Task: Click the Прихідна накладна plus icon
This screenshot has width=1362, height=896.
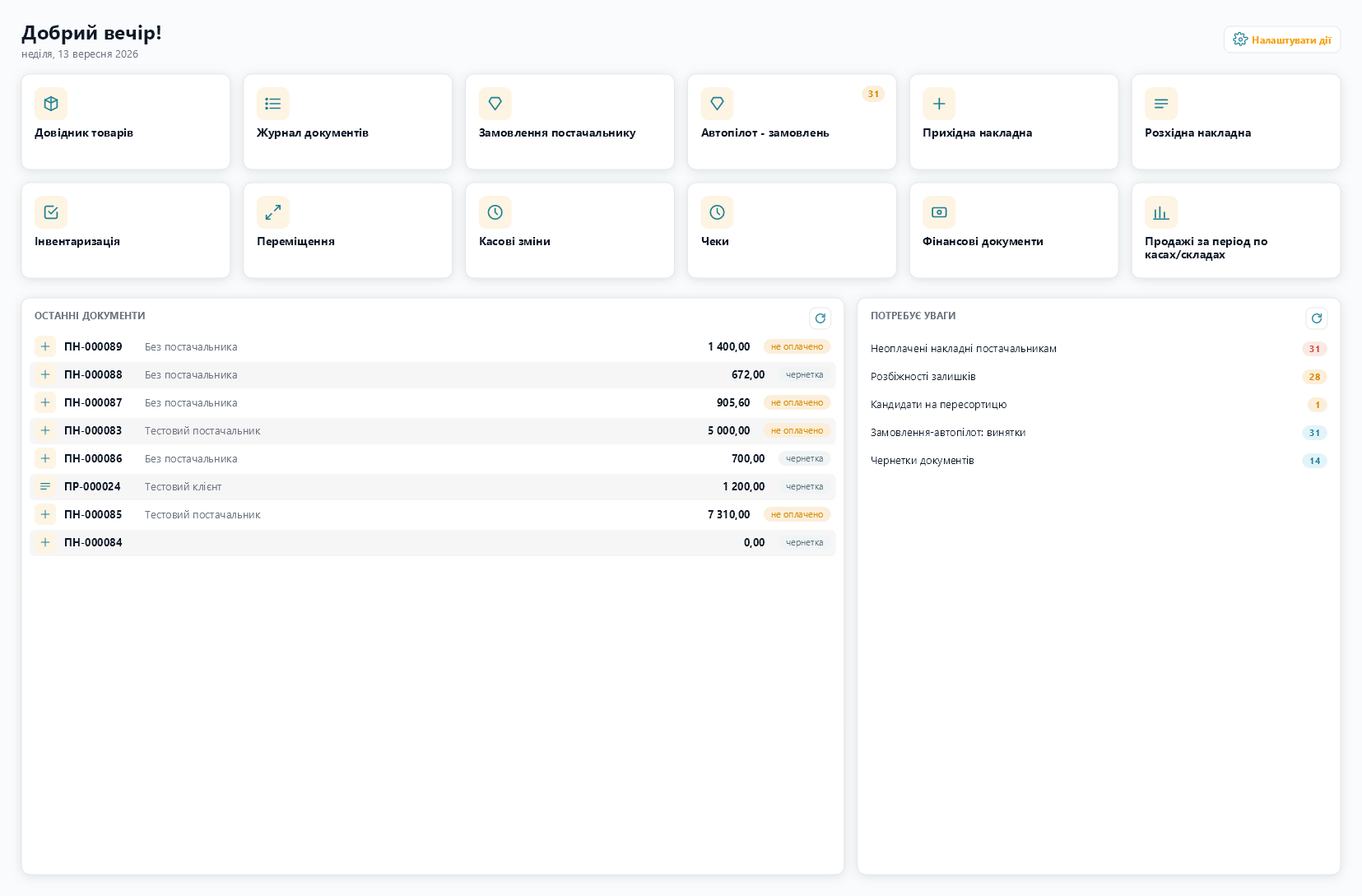Action: click(939, 104)
